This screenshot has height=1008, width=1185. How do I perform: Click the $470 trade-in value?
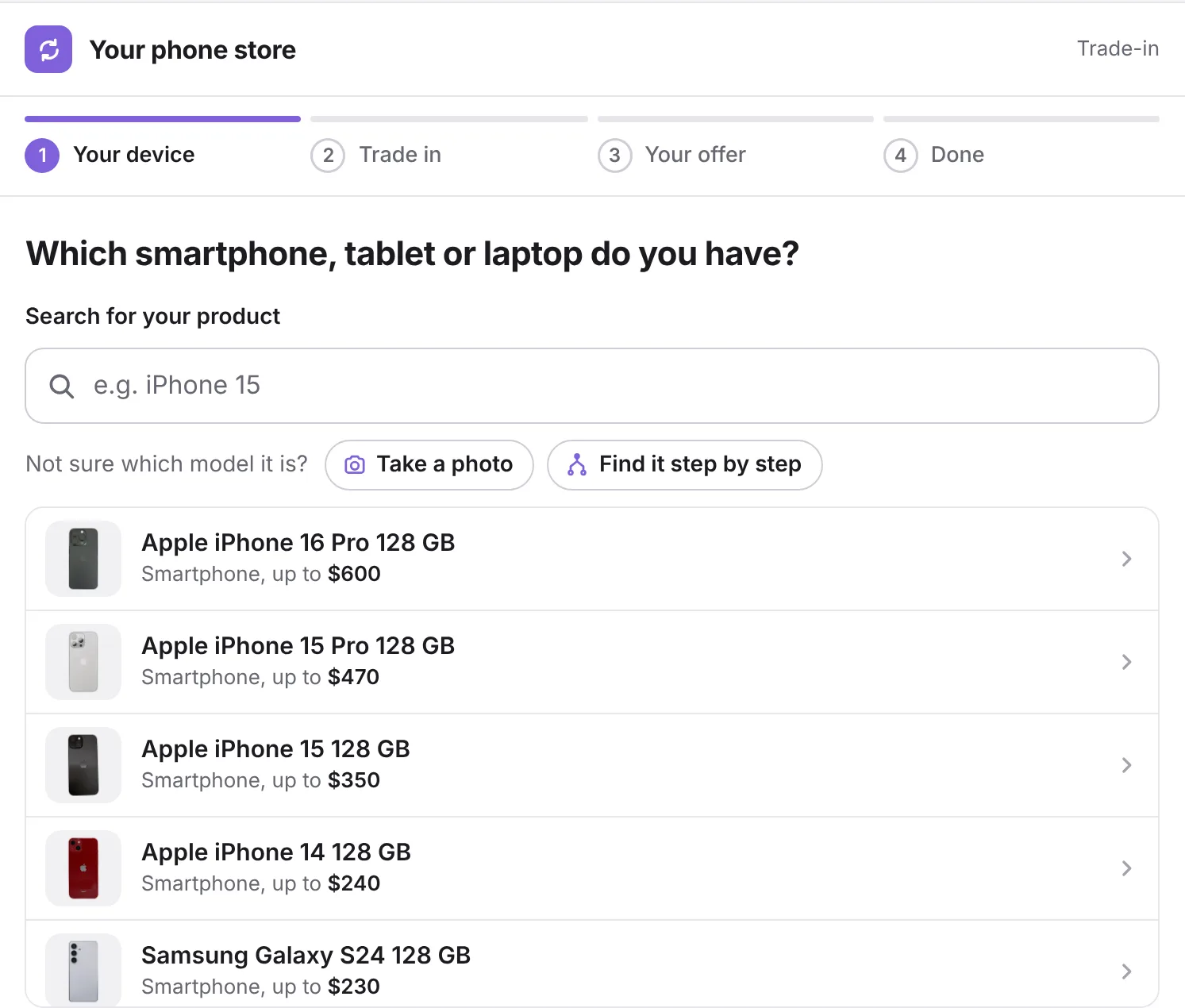coord(353,677)
